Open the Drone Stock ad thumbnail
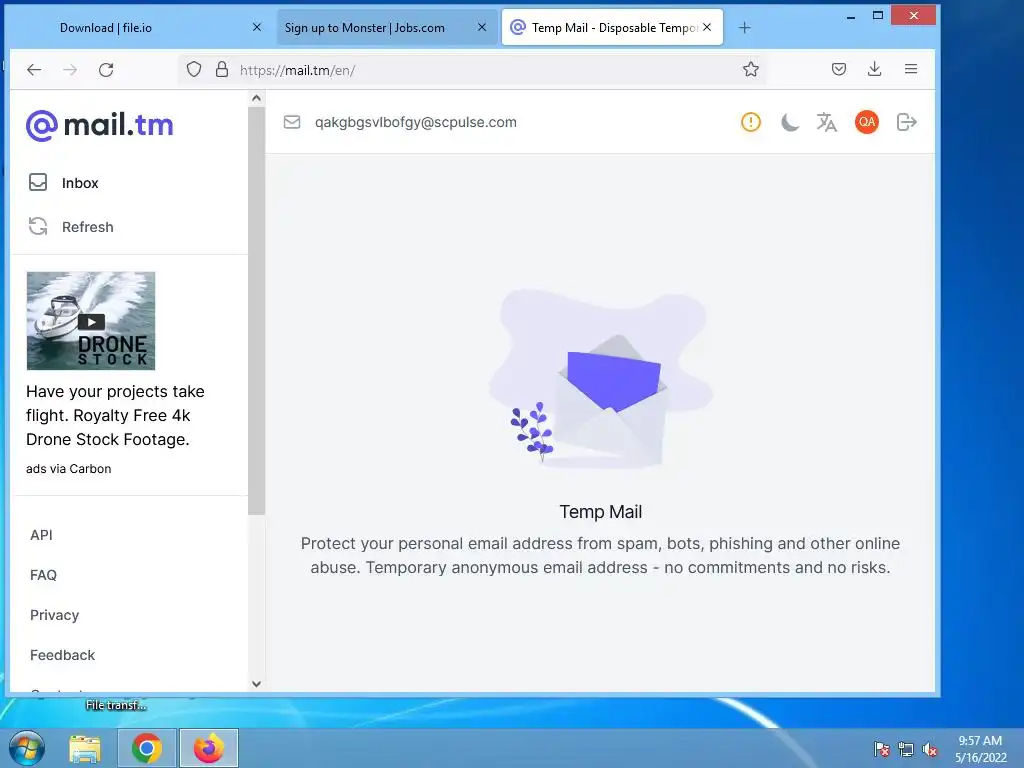This screenshot has height=768, width=1024. 91,321
